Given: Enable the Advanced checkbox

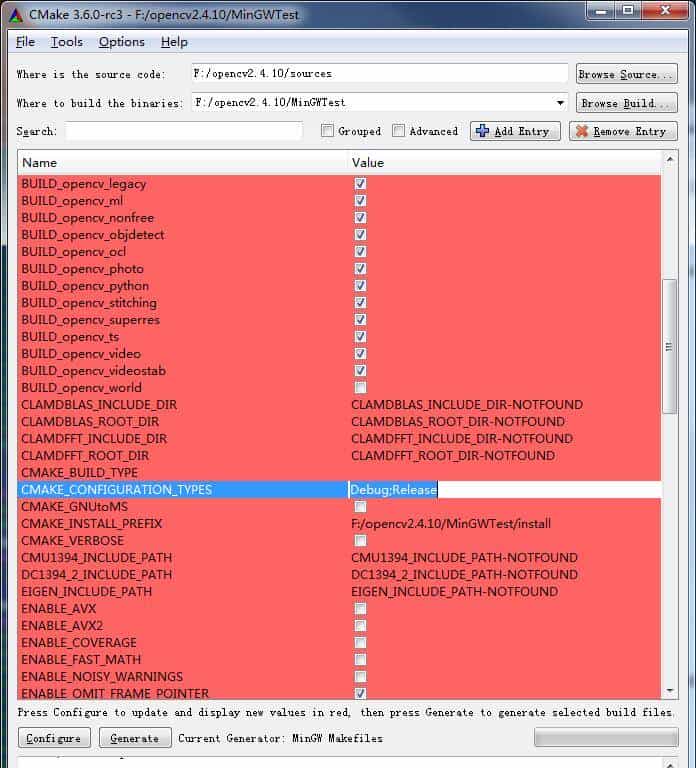Looking at the screenshot, I should [399, 131].
